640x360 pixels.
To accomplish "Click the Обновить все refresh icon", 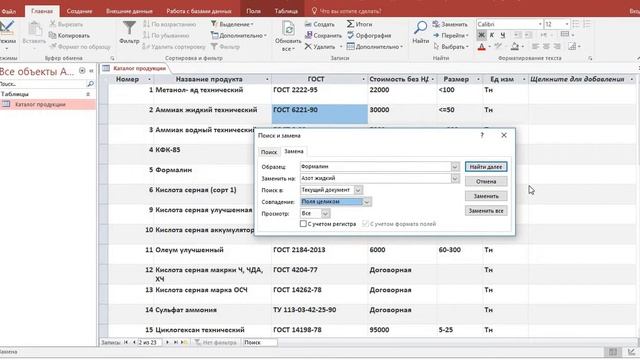I will coord(288,29).
